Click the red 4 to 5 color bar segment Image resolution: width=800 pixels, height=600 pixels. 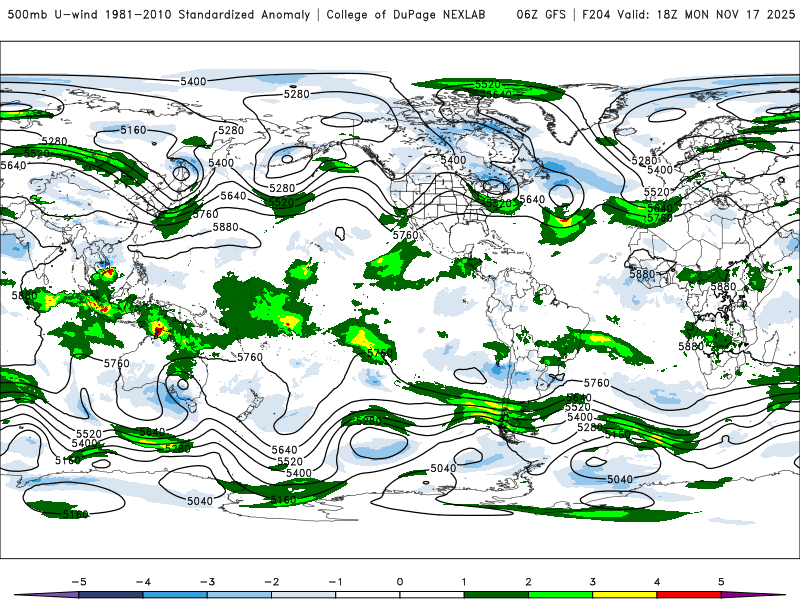(689, 595)
